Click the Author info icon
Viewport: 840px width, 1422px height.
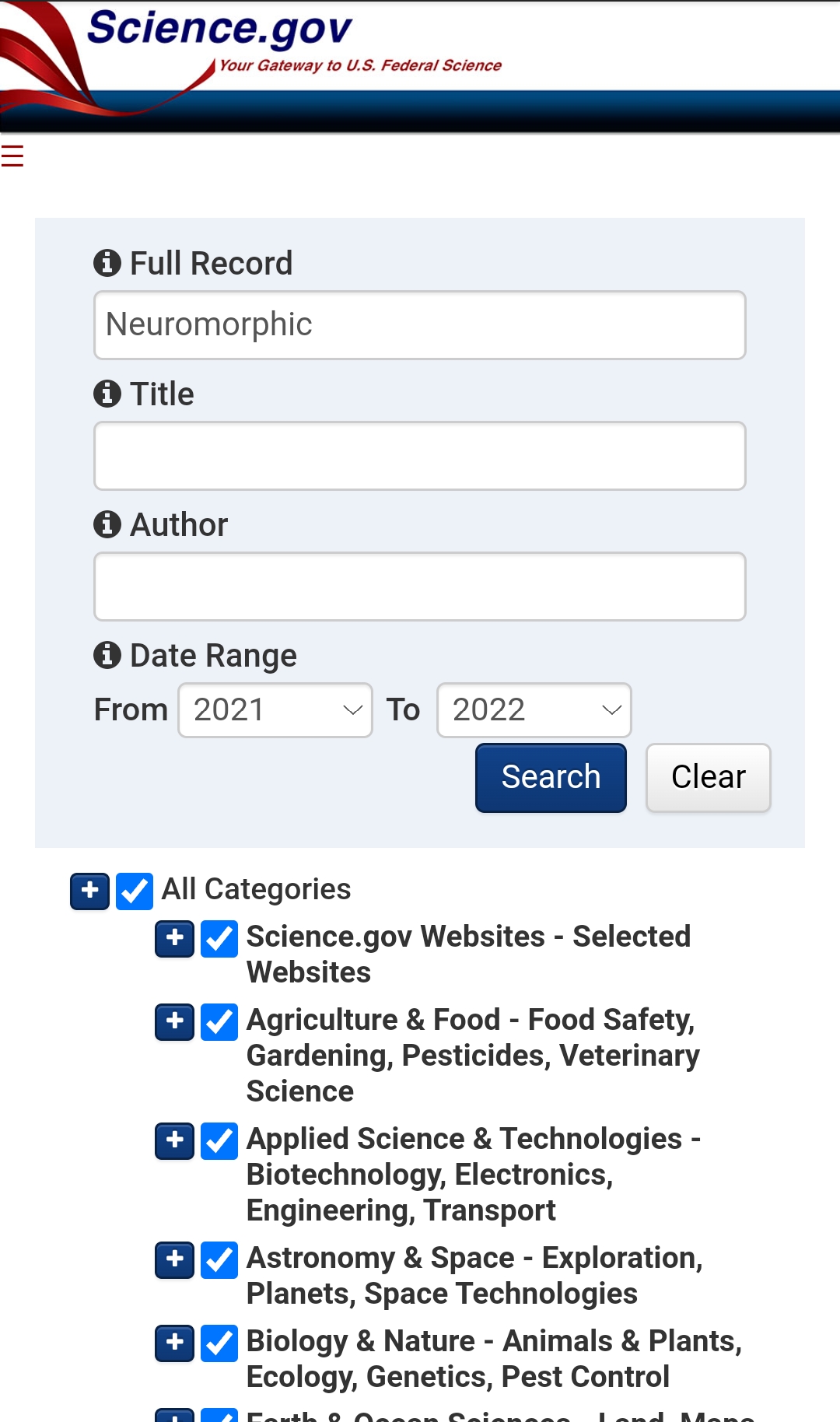pyautogui.click(x=107, y=524)
